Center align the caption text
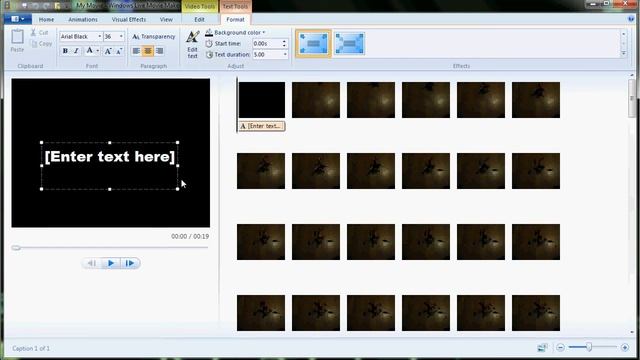 [148, 51]
